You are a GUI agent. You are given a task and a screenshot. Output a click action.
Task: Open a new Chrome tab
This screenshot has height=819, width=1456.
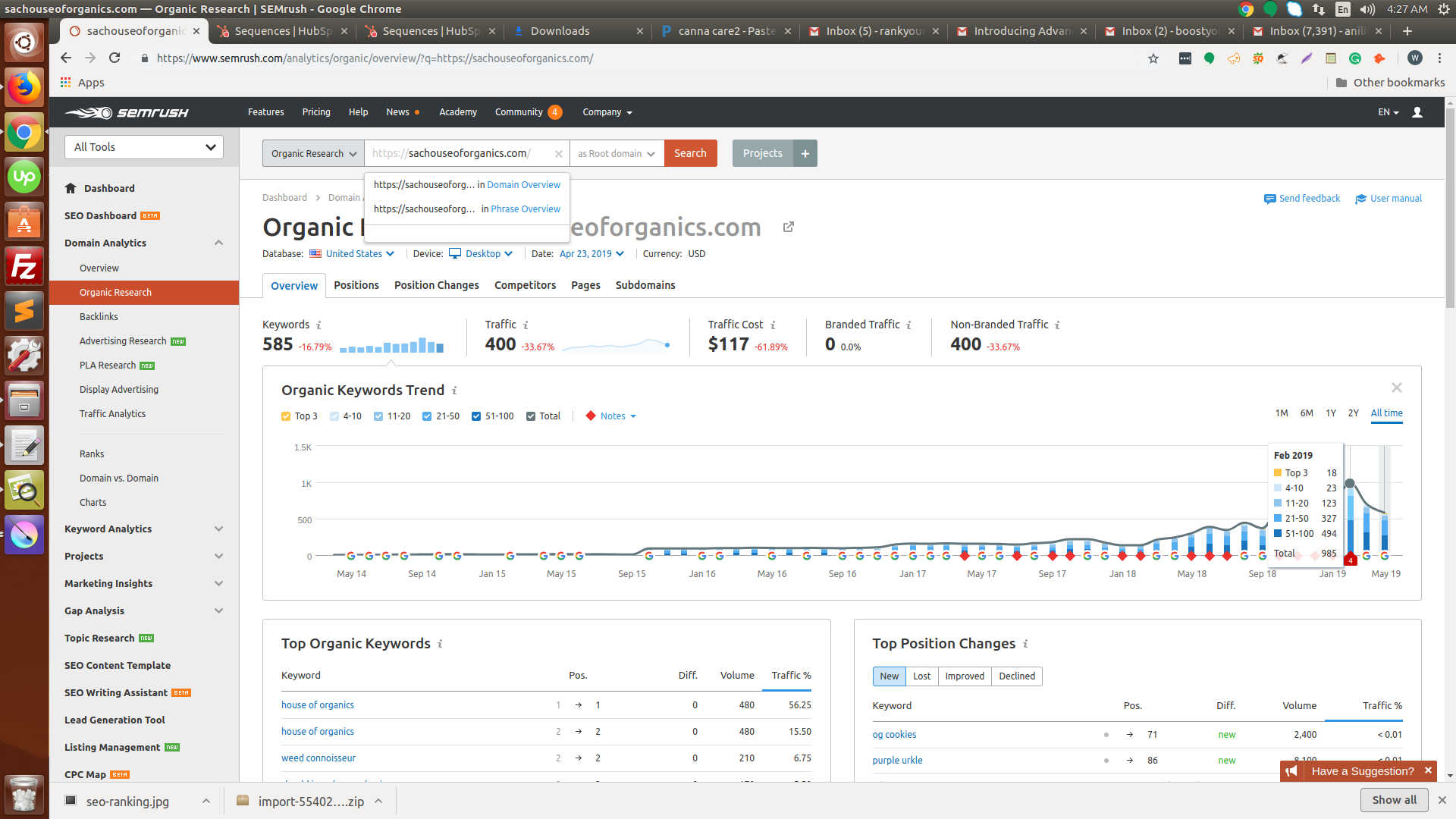click(x=1407, y=31)
